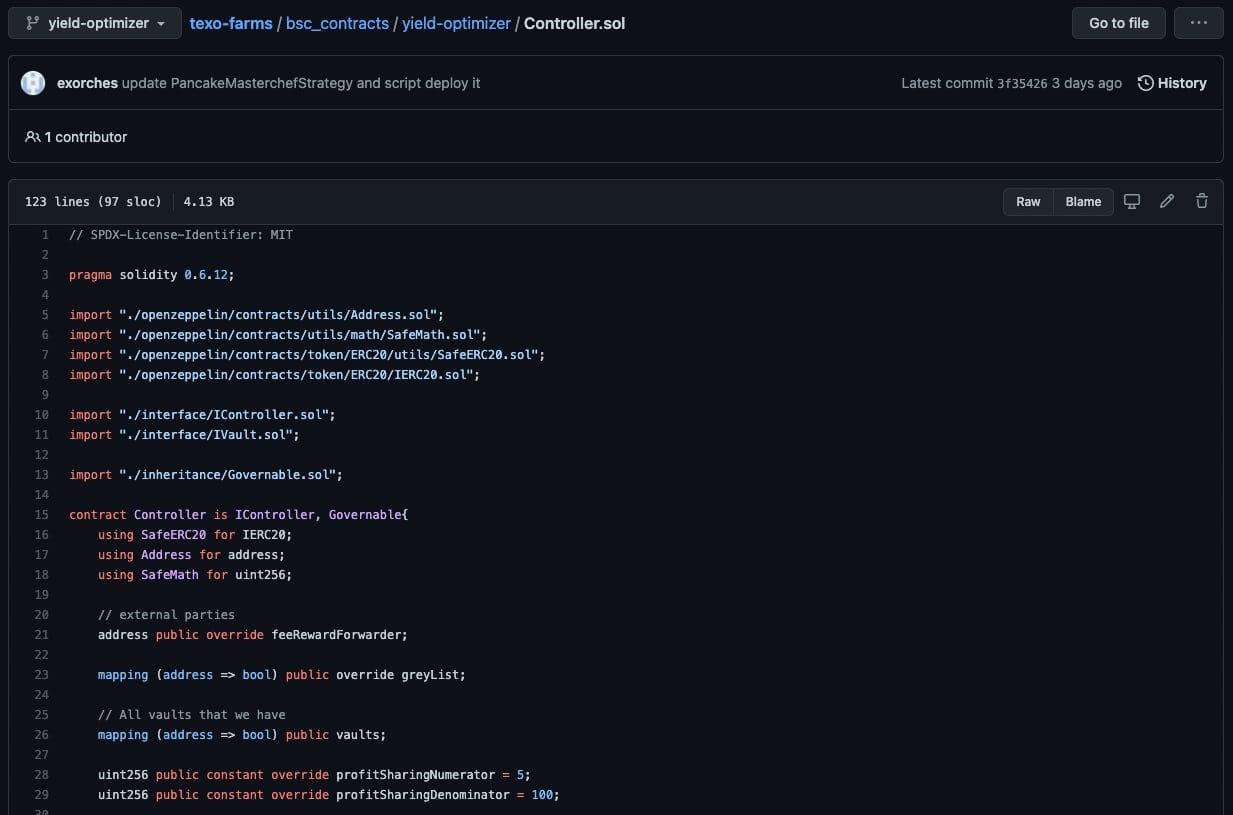1233x815 pixels.
Task: Open the exorches author profile link
Action: (x=87, y=83)
